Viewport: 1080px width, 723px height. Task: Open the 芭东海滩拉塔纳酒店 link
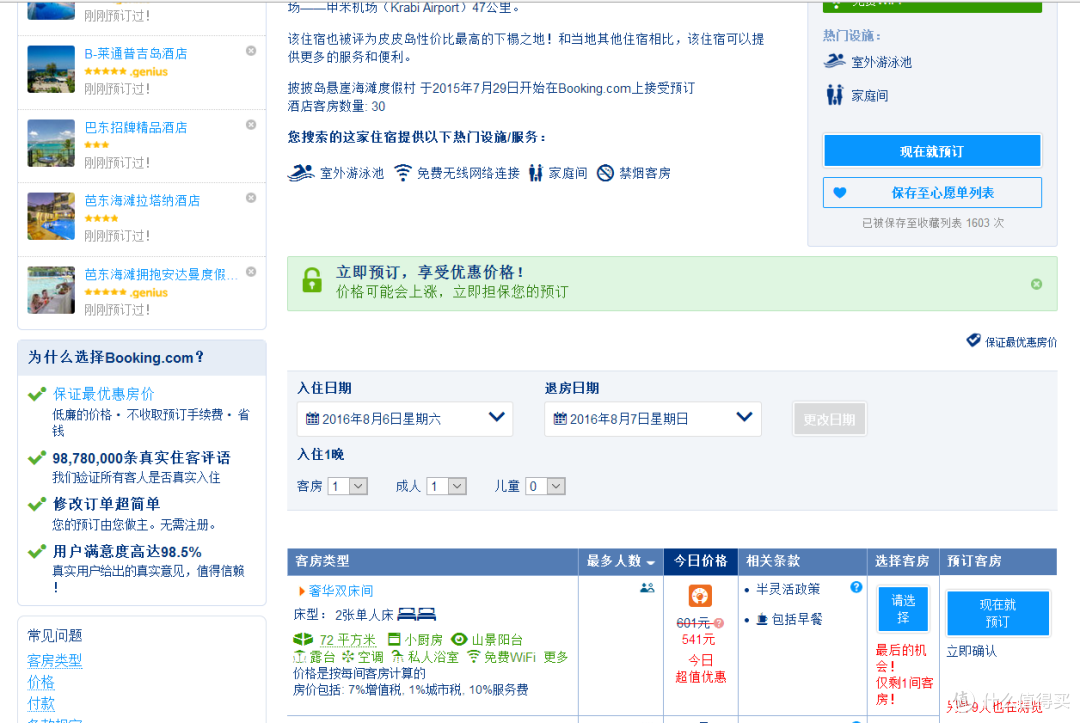142,200
